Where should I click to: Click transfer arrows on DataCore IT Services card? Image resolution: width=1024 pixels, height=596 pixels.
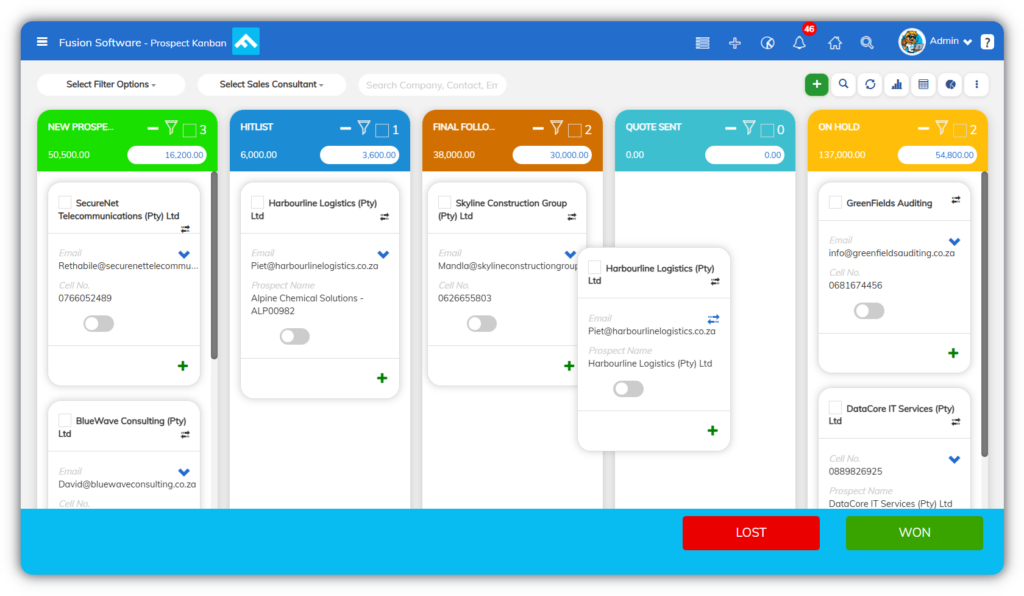pos(955,422)
